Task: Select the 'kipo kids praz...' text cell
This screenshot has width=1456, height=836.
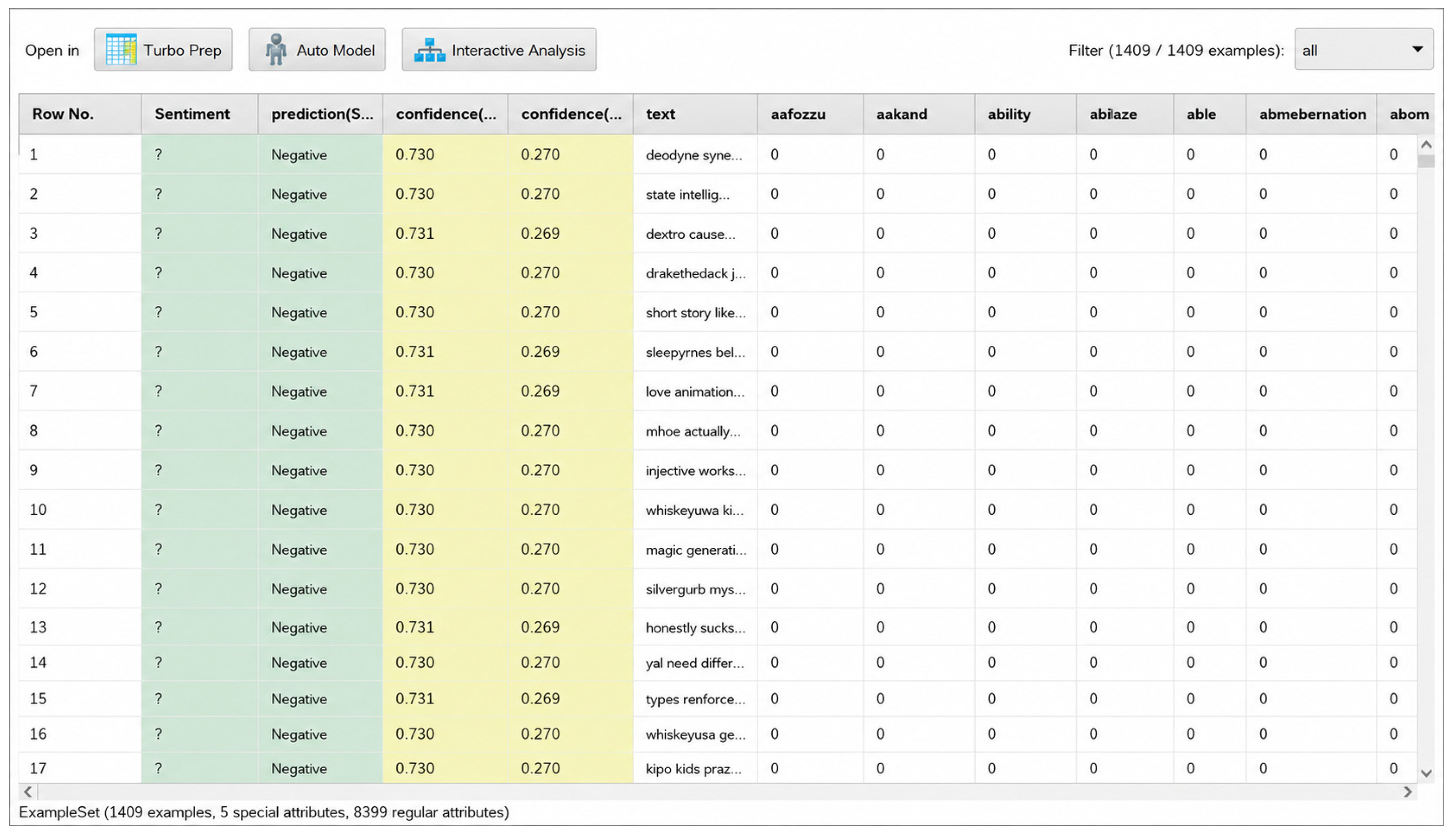Action: click(x=695, y=769)
